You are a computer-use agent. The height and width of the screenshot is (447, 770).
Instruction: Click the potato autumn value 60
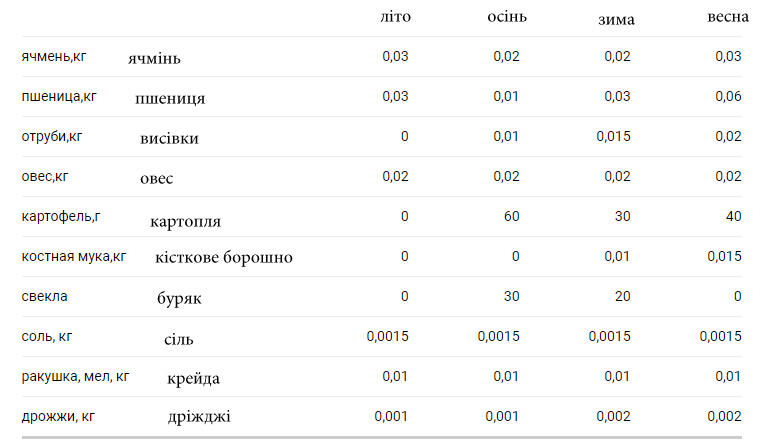tap(511, 216)
